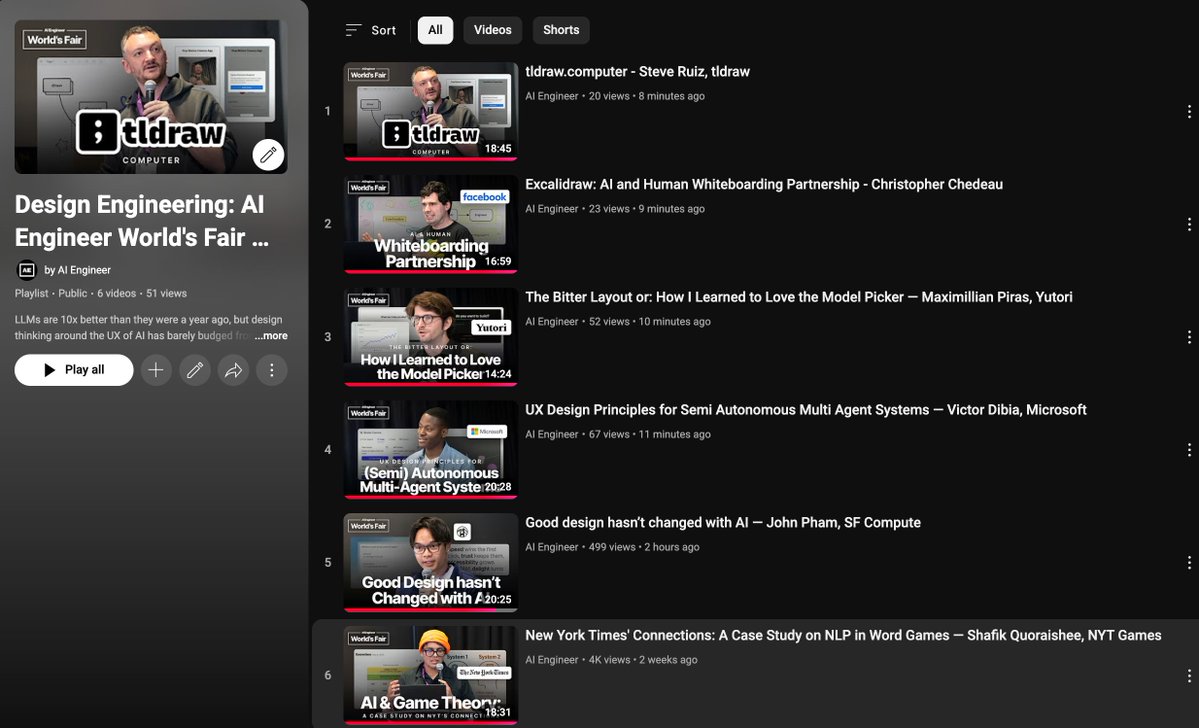Viewport: 1199px width, 728px height.
Task: Open New York Times' Connections video title
Action: click(x=843, y=635)
